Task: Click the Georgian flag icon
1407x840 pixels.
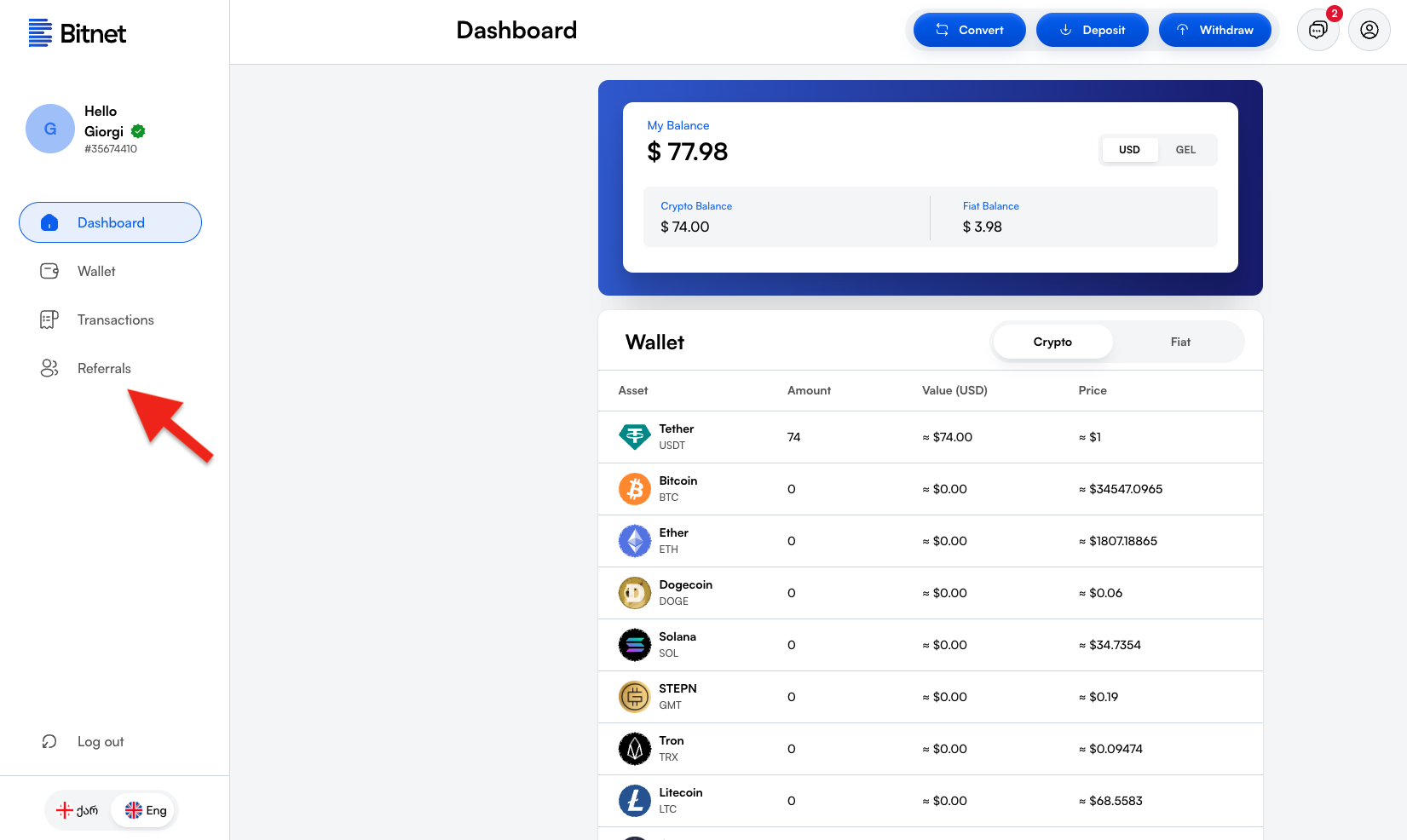Action: [x=64, y=810]
